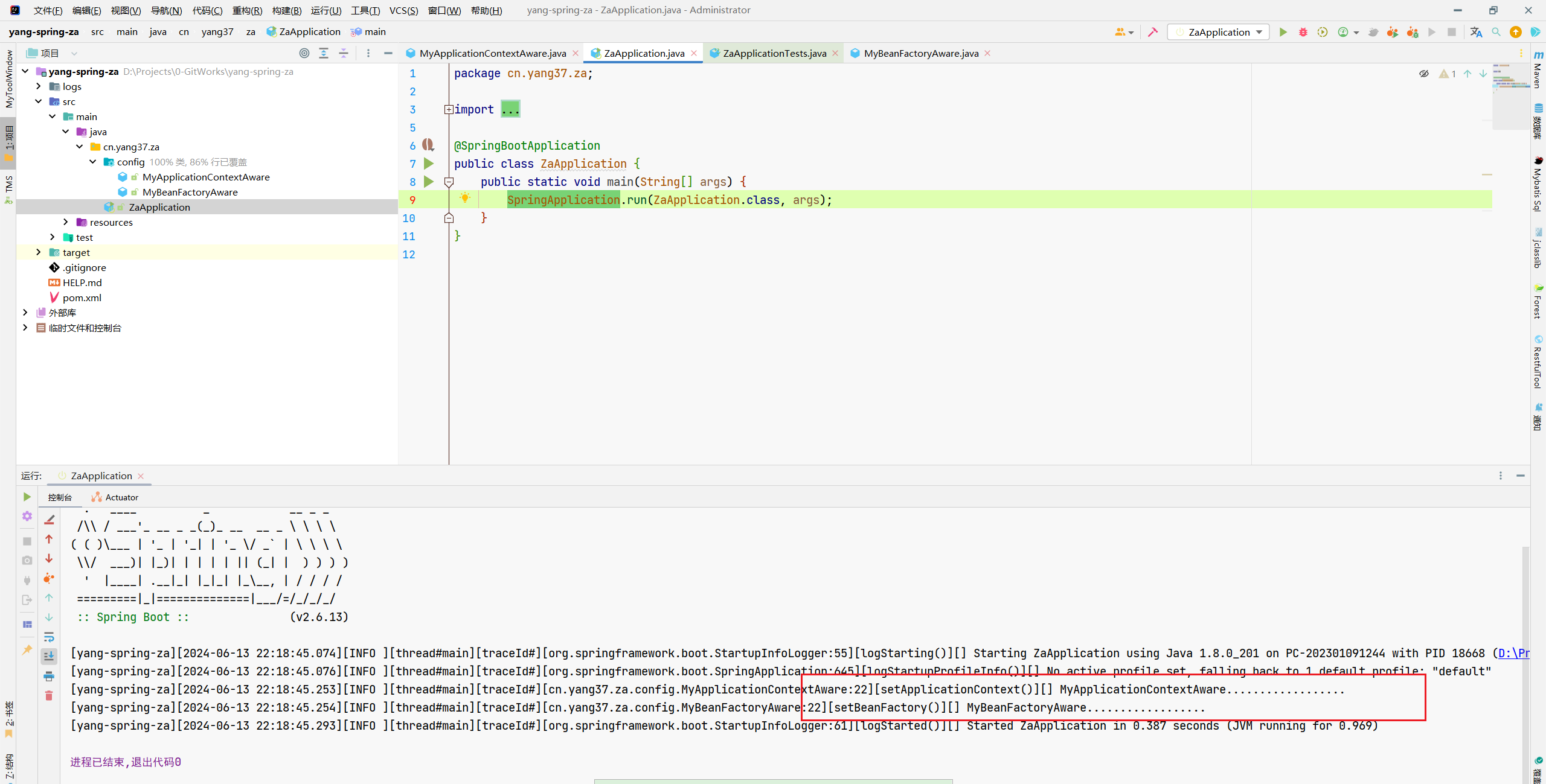
Task: Expand the logs folder
Action: click(39, 86)
